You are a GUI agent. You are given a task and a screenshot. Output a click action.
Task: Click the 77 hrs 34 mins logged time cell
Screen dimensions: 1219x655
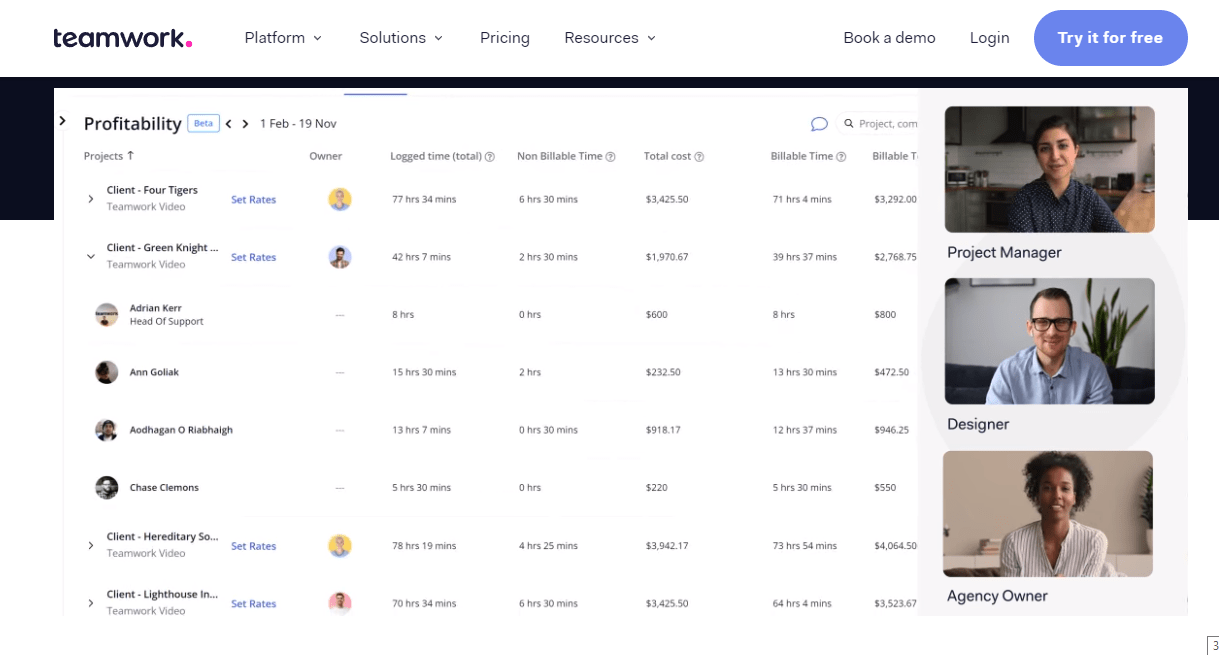point(424,199)
